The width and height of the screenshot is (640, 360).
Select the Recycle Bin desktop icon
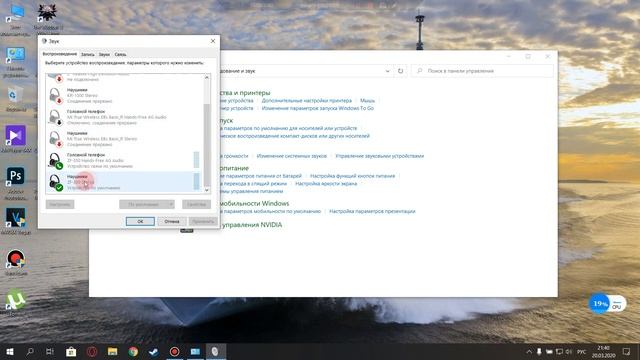[x=16, y=96]
